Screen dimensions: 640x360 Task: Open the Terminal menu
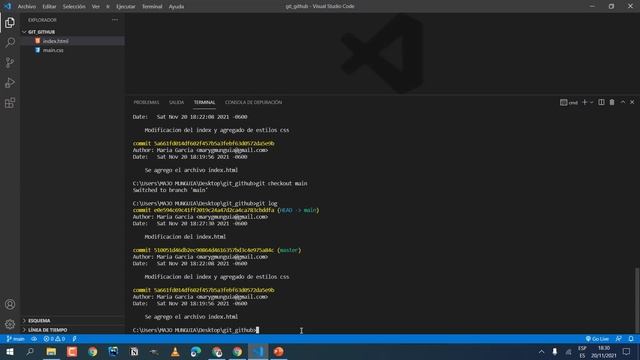click(x=152, y=7)
